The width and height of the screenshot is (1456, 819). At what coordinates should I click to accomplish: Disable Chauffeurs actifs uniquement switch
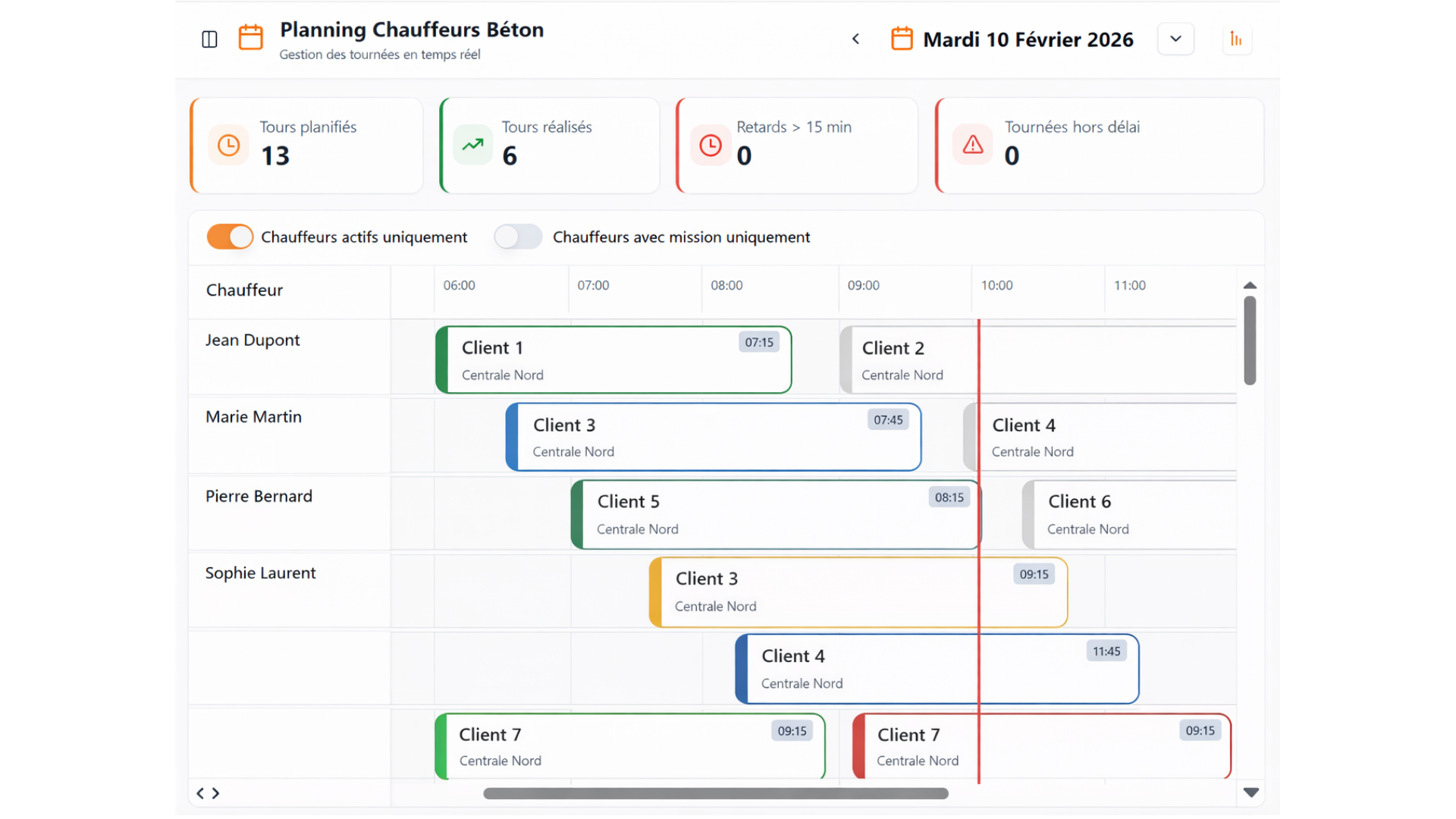coord(230,237)
